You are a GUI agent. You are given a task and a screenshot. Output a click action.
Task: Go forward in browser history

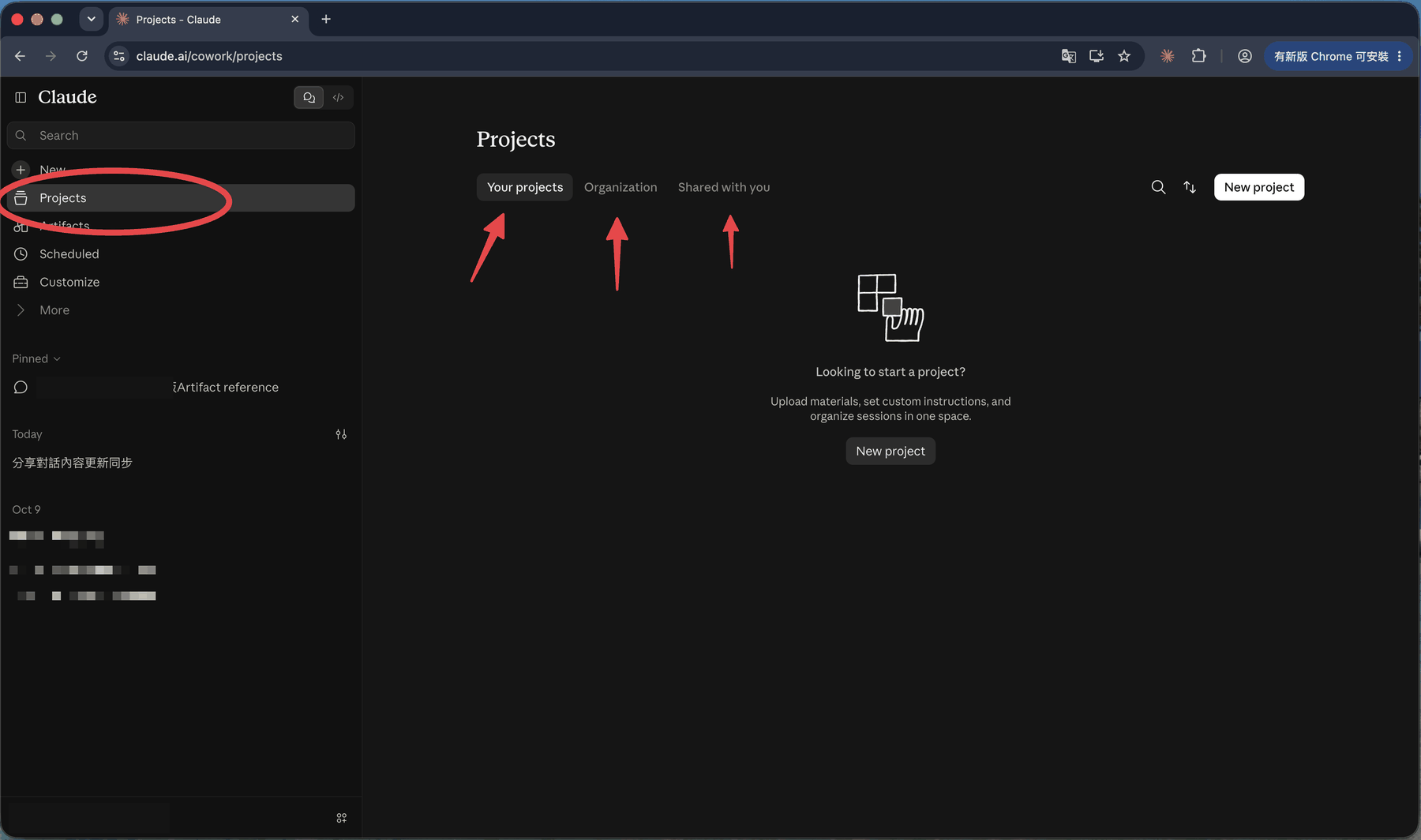tap(51, 56)
